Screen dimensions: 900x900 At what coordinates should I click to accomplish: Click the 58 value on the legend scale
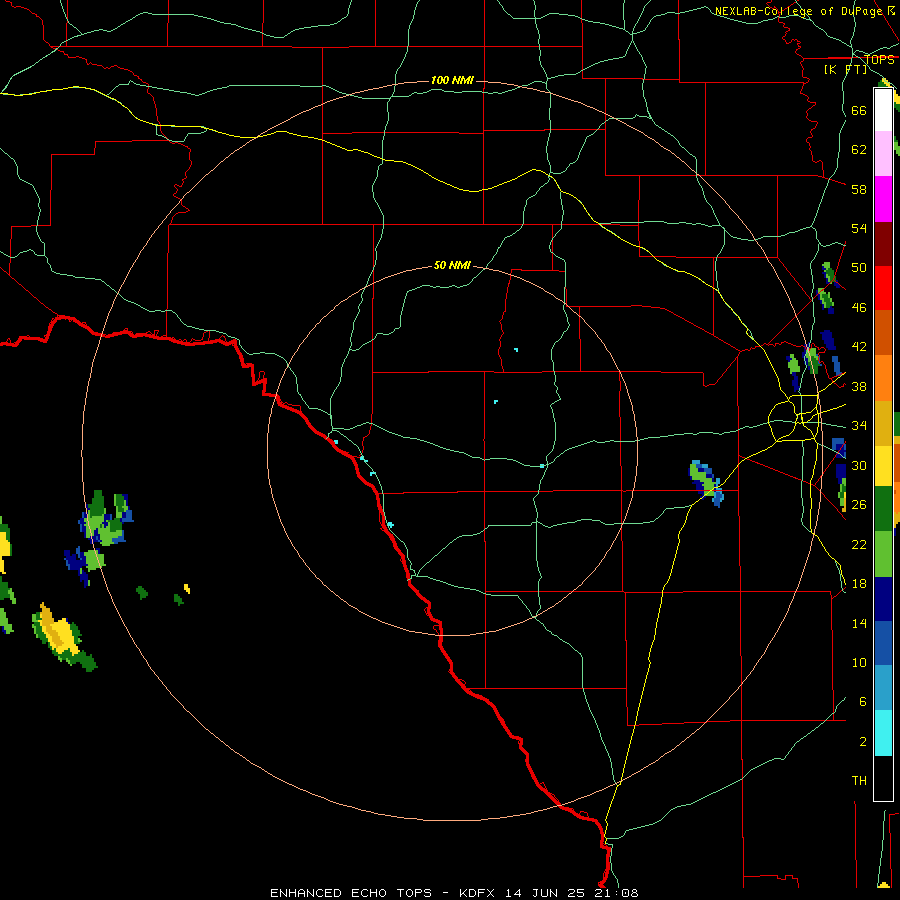[859, 189]
